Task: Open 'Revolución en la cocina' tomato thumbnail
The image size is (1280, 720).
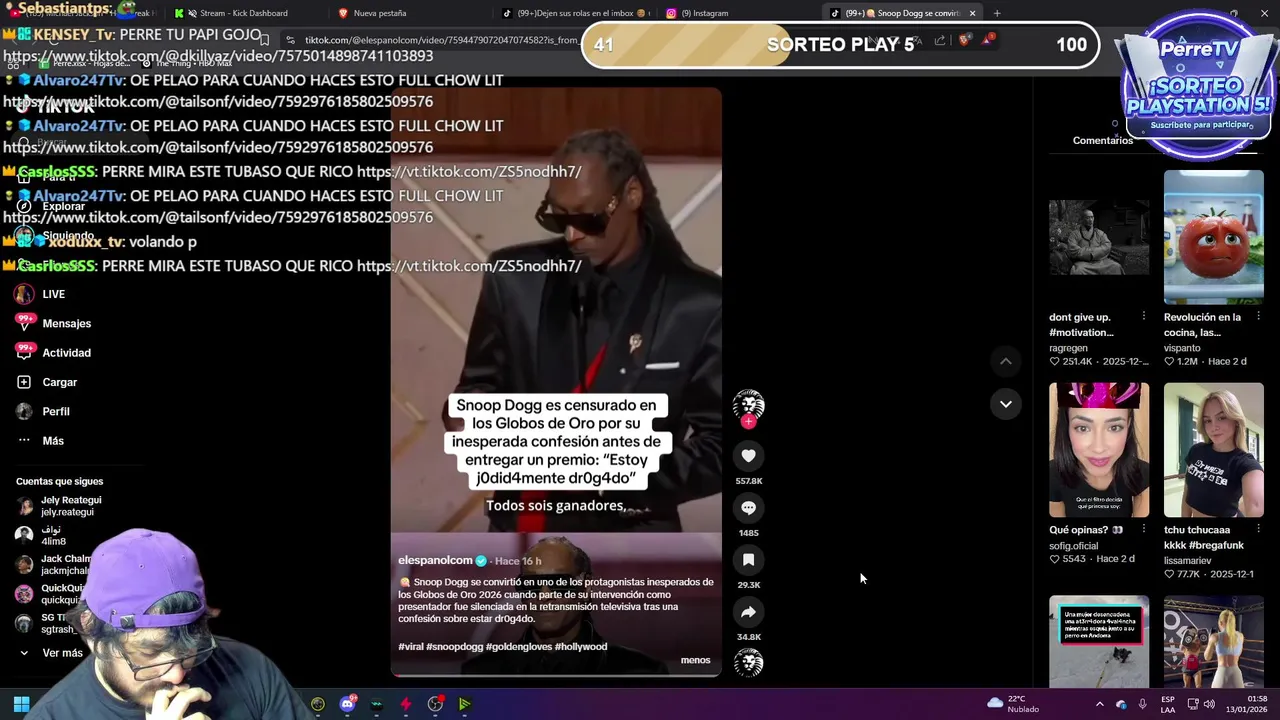Action: coord(1213,237)
